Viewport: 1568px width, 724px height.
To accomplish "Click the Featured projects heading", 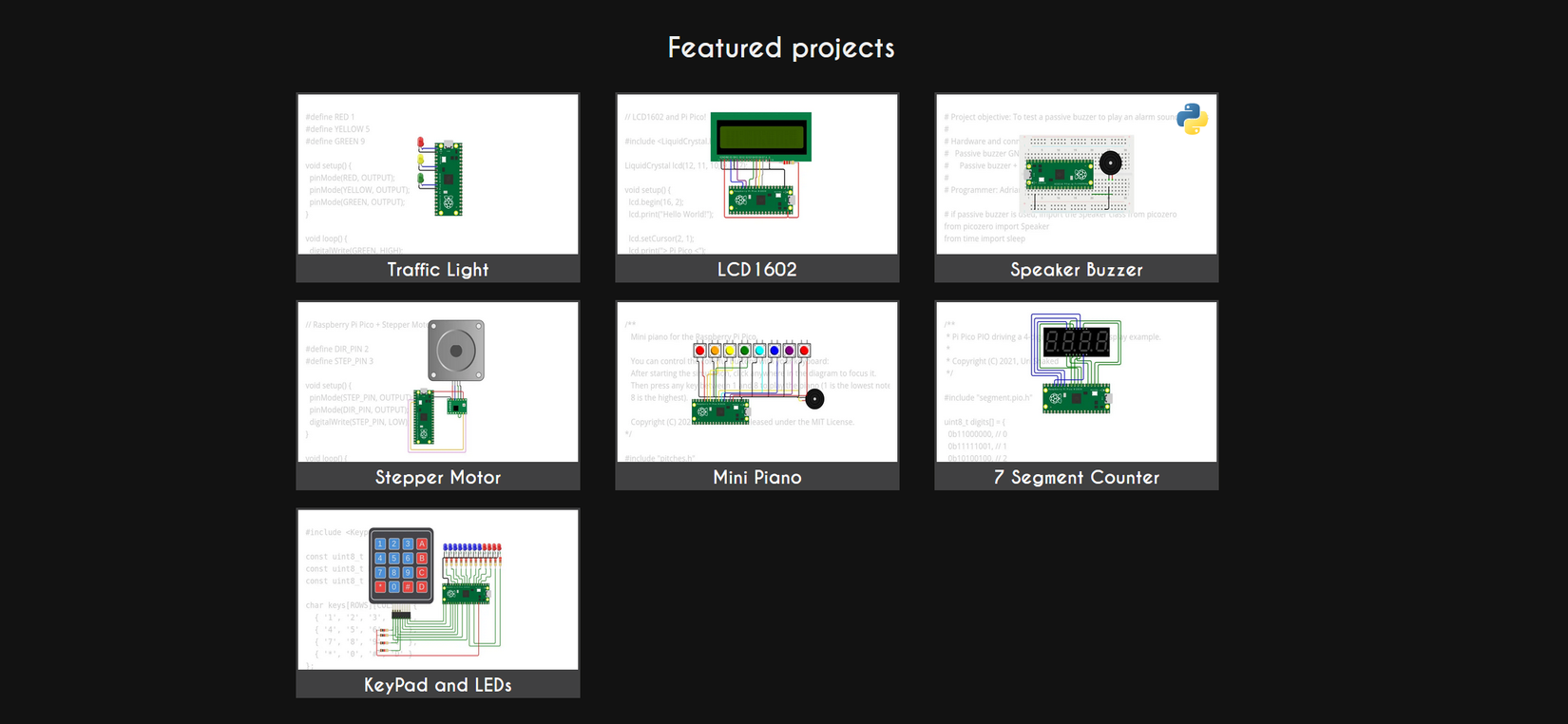I will click(x=781, y=48).
